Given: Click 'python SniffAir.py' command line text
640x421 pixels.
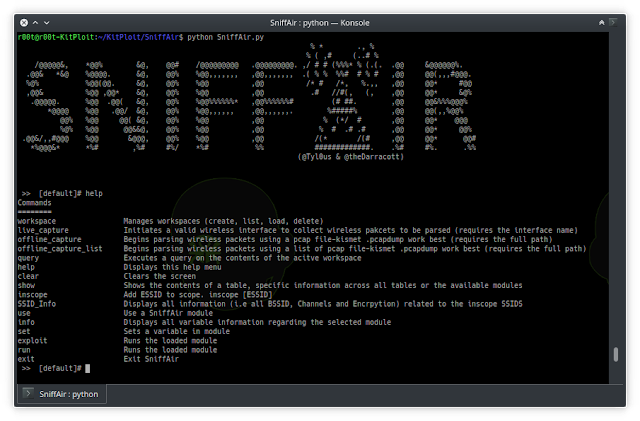Looking at the screenshot, I should [x=226, y=37].
